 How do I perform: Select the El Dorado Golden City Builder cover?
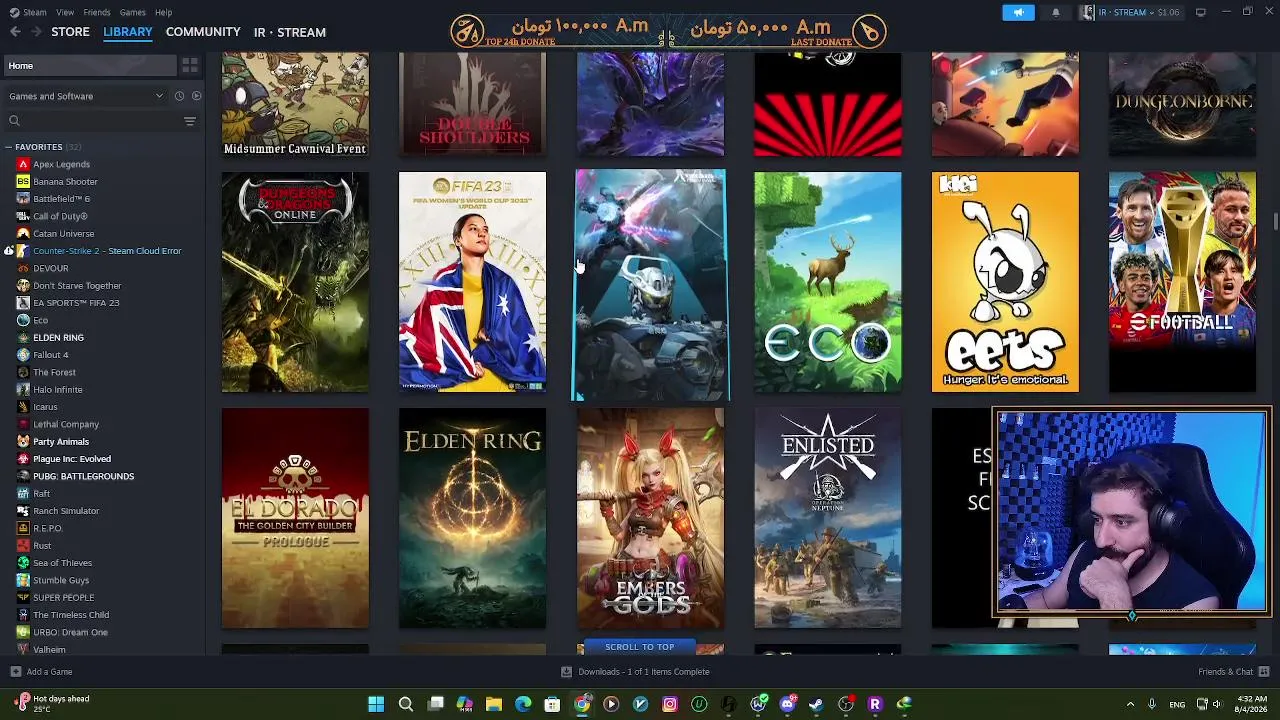(x=295, y=518)
